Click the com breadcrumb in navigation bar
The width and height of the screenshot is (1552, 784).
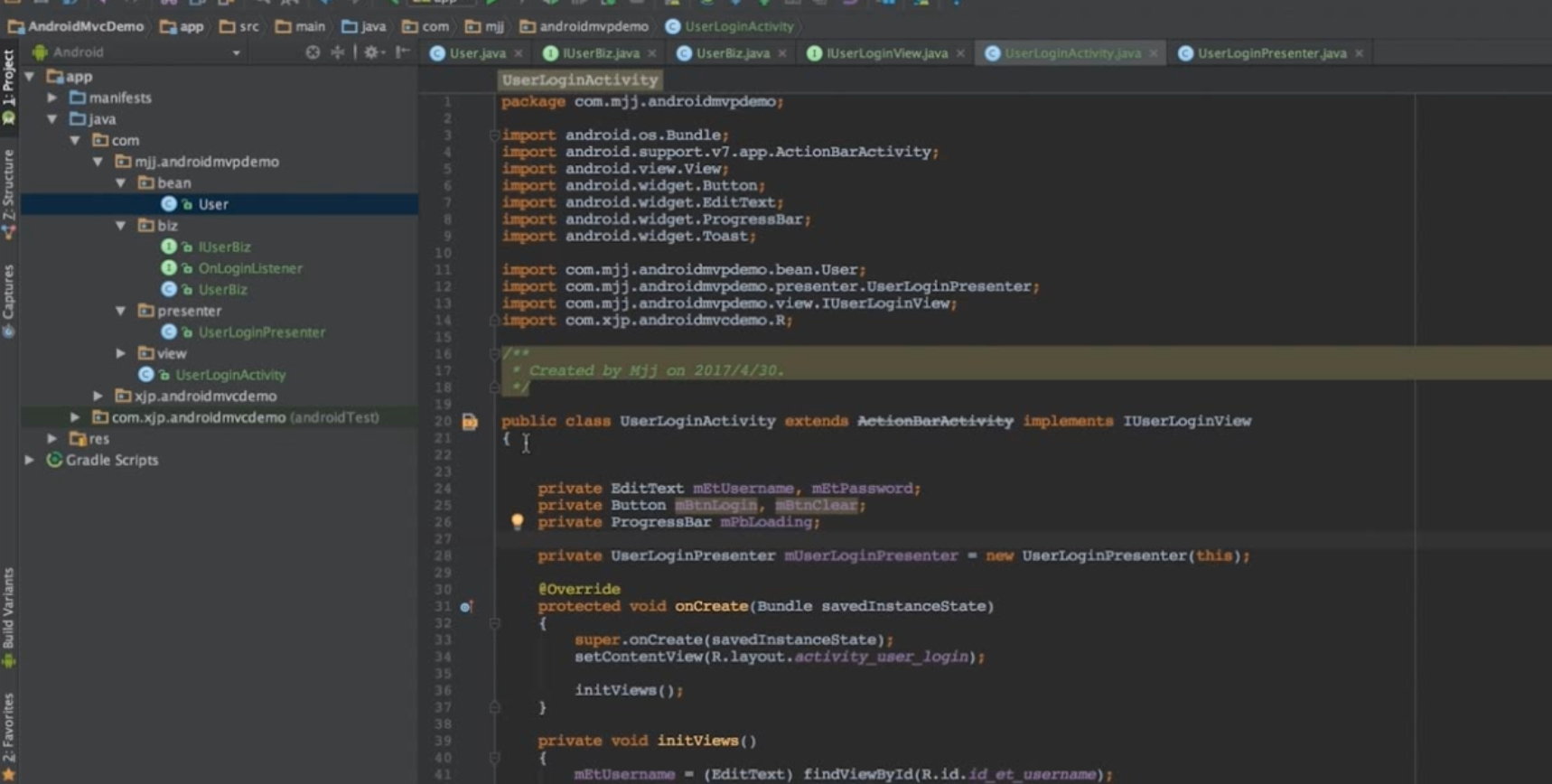(x=425, y=26)
